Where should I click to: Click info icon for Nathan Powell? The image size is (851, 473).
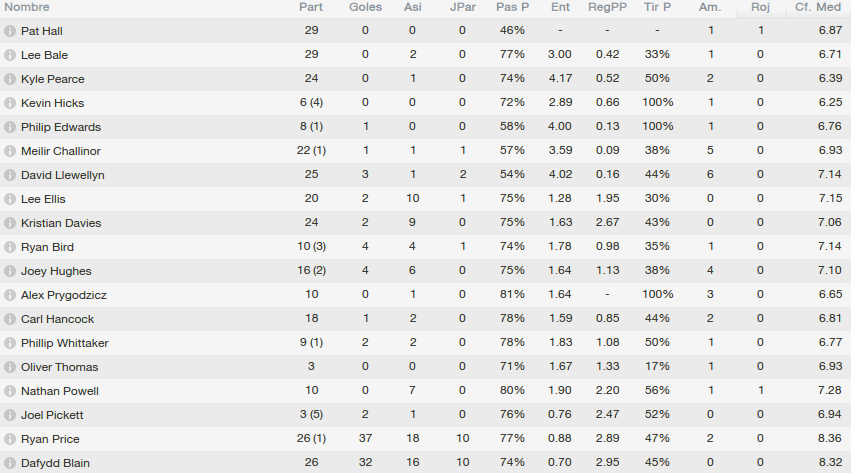click(x=10, y=391)
